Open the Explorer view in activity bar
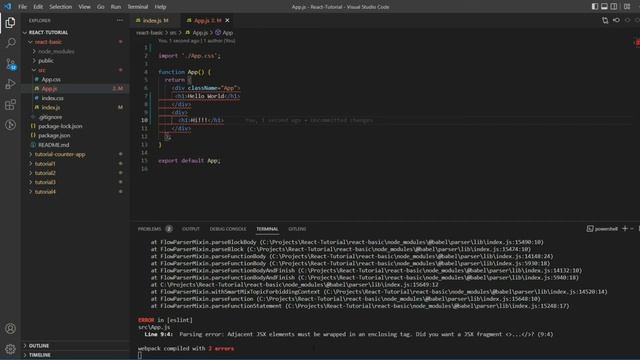The image size is (640, 360). (x=10, y=22)
